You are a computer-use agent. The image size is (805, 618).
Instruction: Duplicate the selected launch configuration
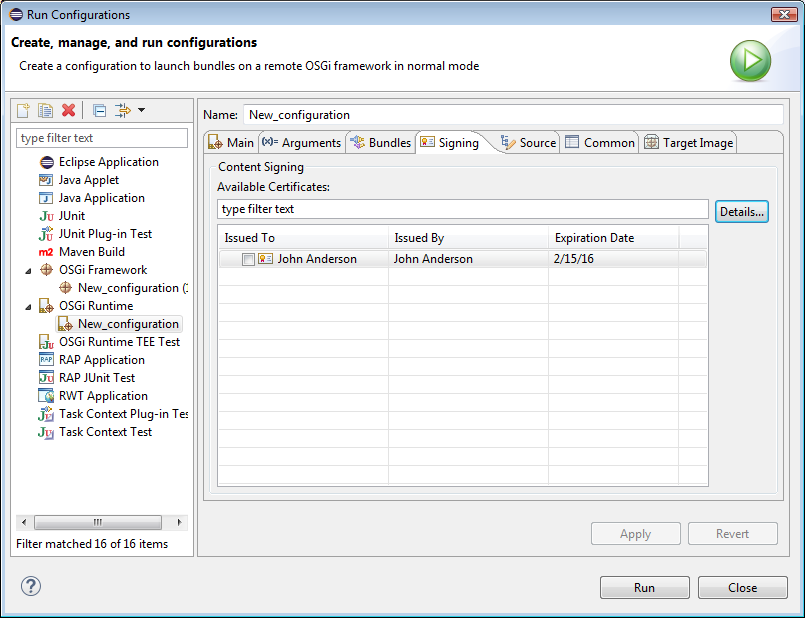coord(46,110)
